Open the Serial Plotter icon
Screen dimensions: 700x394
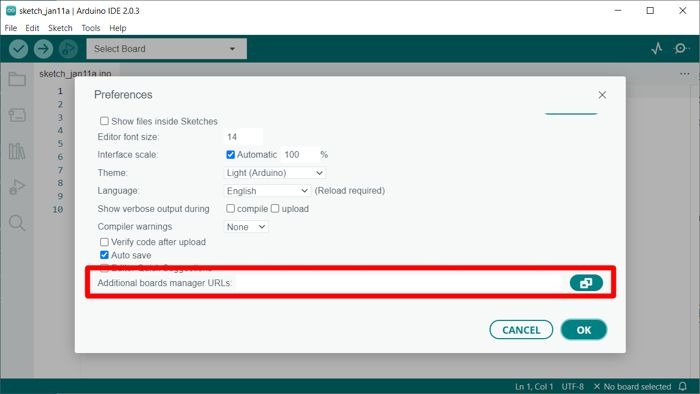(x=656, y=48)
